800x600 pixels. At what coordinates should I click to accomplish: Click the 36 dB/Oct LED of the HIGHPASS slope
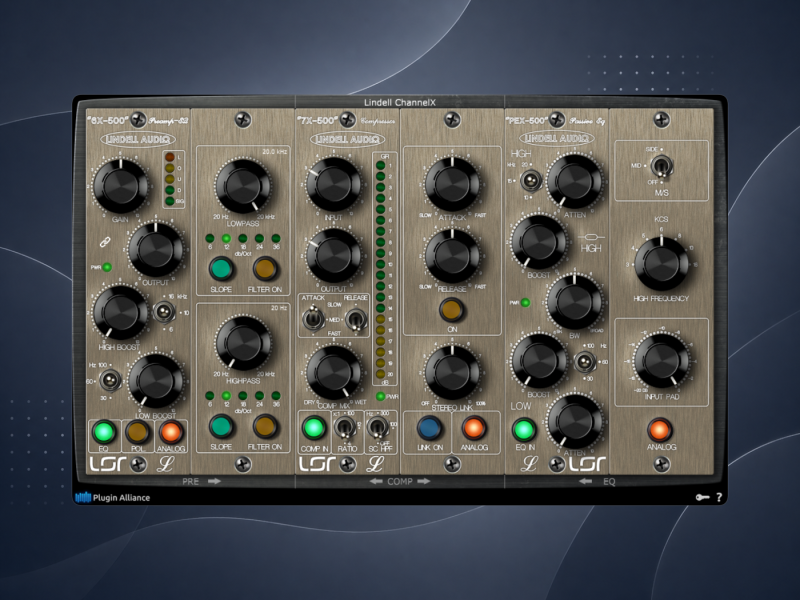tap(276, 395)
